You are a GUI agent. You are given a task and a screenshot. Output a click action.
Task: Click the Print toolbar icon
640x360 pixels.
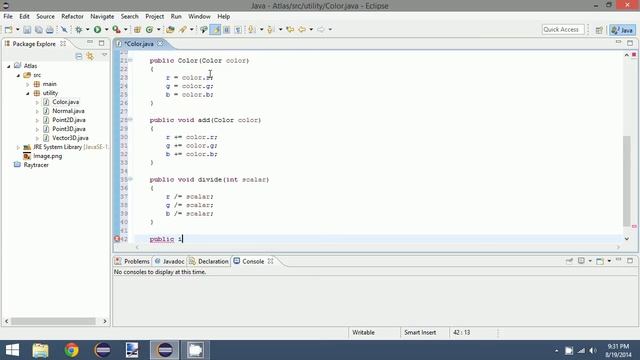pyautogui.click(x=50, y=29)
